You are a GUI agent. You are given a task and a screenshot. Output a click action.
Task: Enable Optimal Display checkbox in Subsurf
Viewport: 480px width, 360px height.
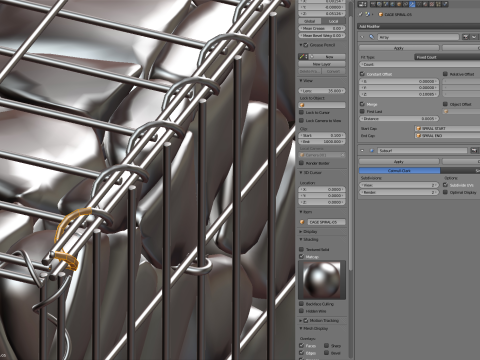[x=445, y=192]
